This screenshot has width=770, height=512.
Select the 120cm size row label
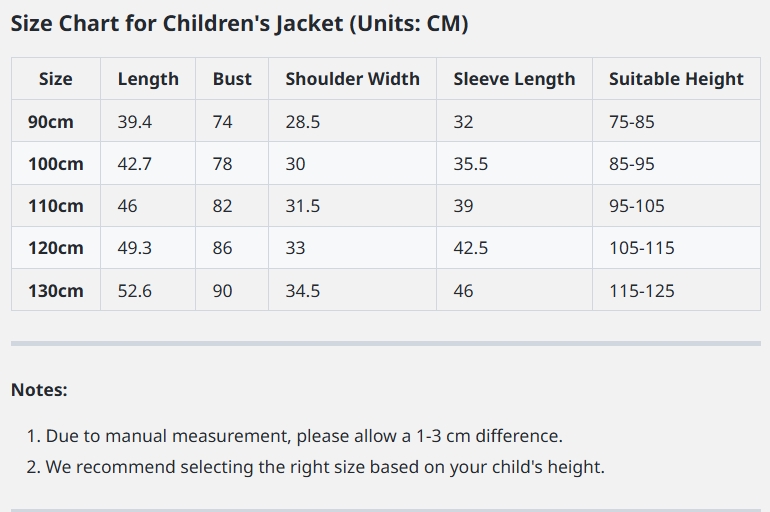click(56, 248)
